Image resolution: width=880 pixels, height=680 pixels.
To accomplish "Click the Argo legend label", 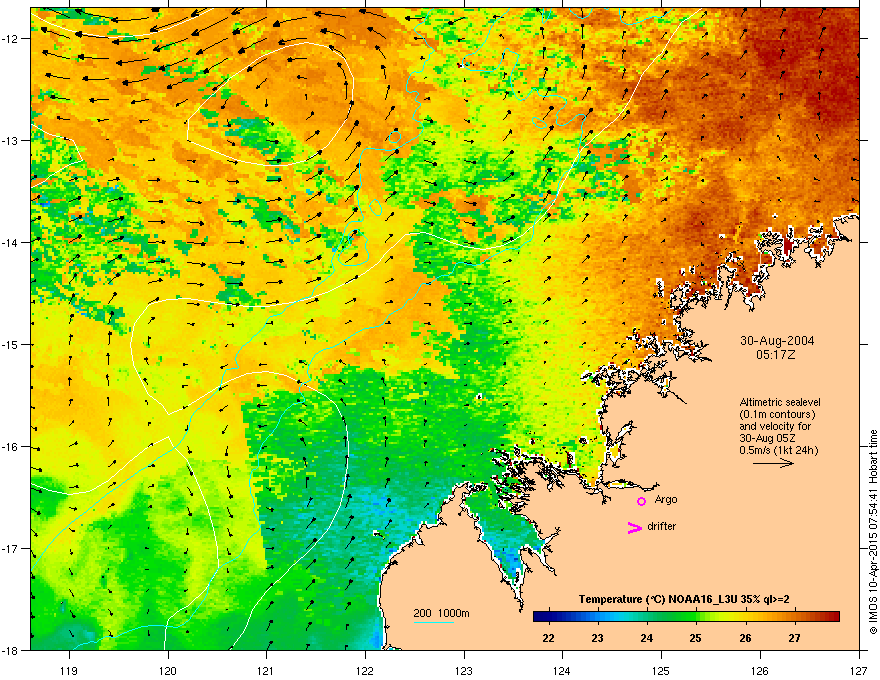I will [666, 500].
